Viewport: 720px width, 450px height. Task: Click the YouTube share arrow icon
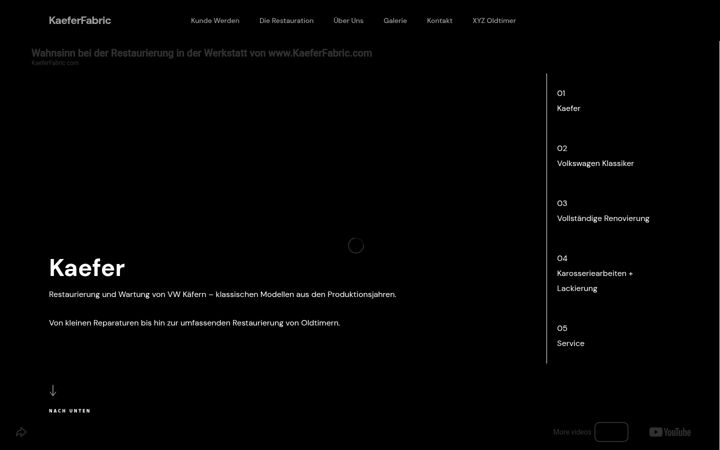(x=21, y=432)
